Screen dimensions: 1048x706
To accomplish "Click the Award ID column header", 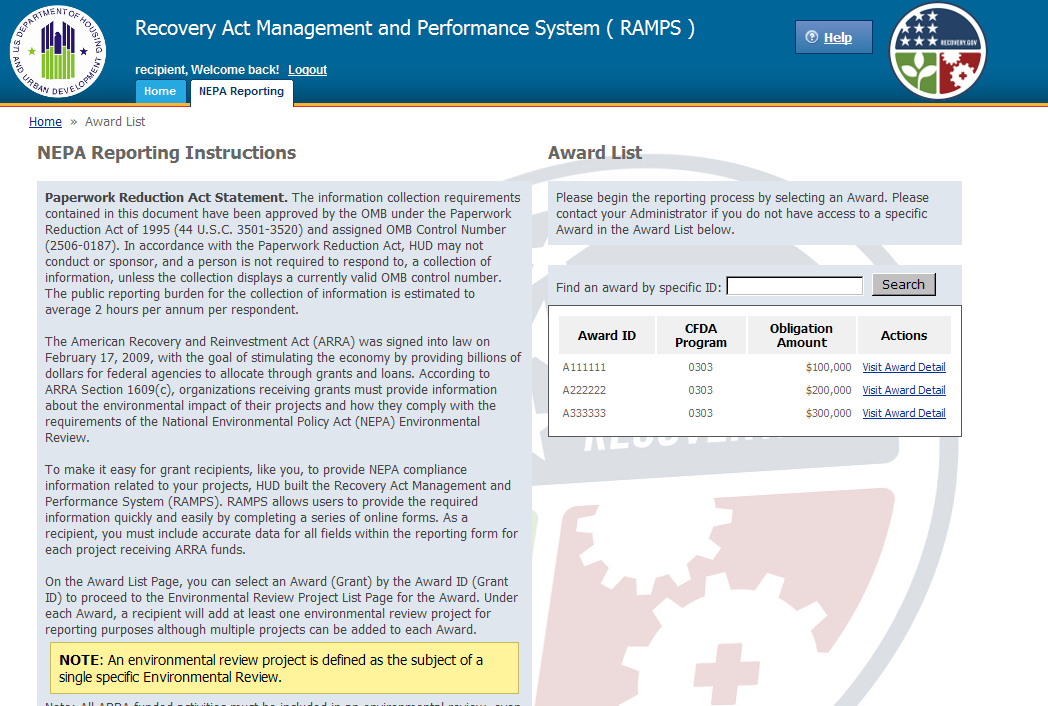I will [606, 336].
